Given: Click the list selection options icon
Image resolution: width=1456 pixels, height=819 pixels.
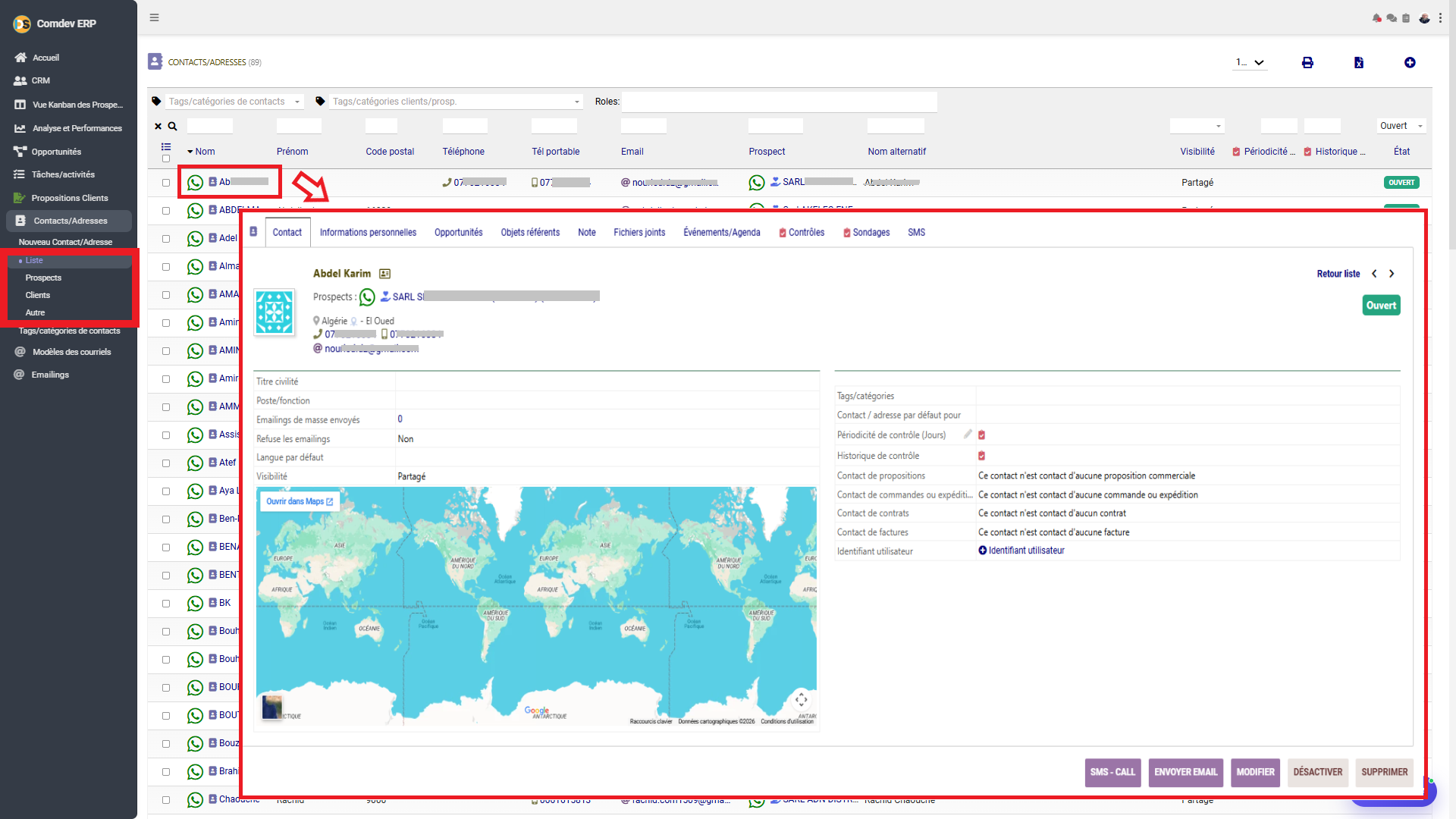Looking at the screenshot, I should click(166, 147).
